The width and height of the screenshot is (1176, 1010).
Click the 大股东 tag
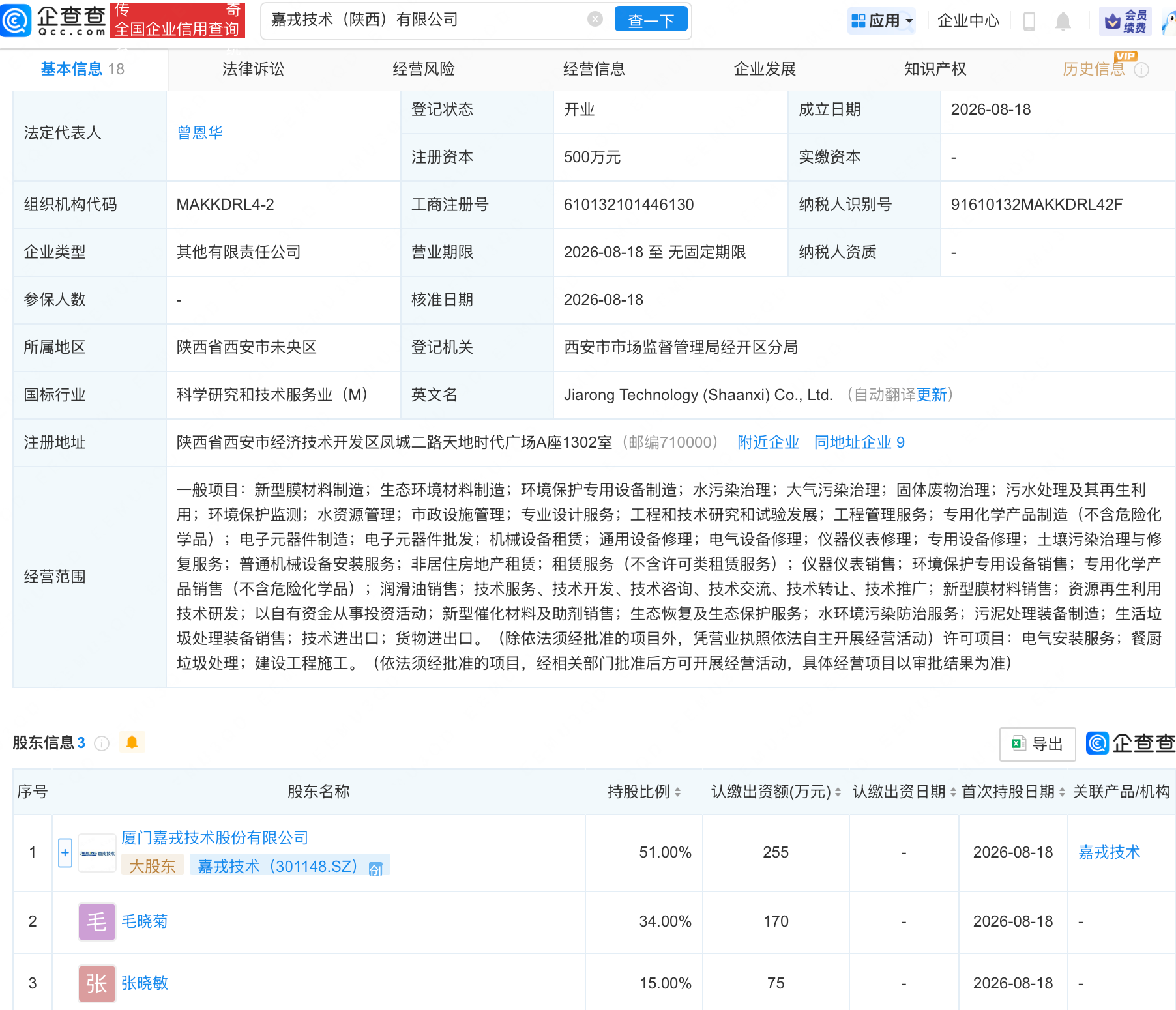152,865
